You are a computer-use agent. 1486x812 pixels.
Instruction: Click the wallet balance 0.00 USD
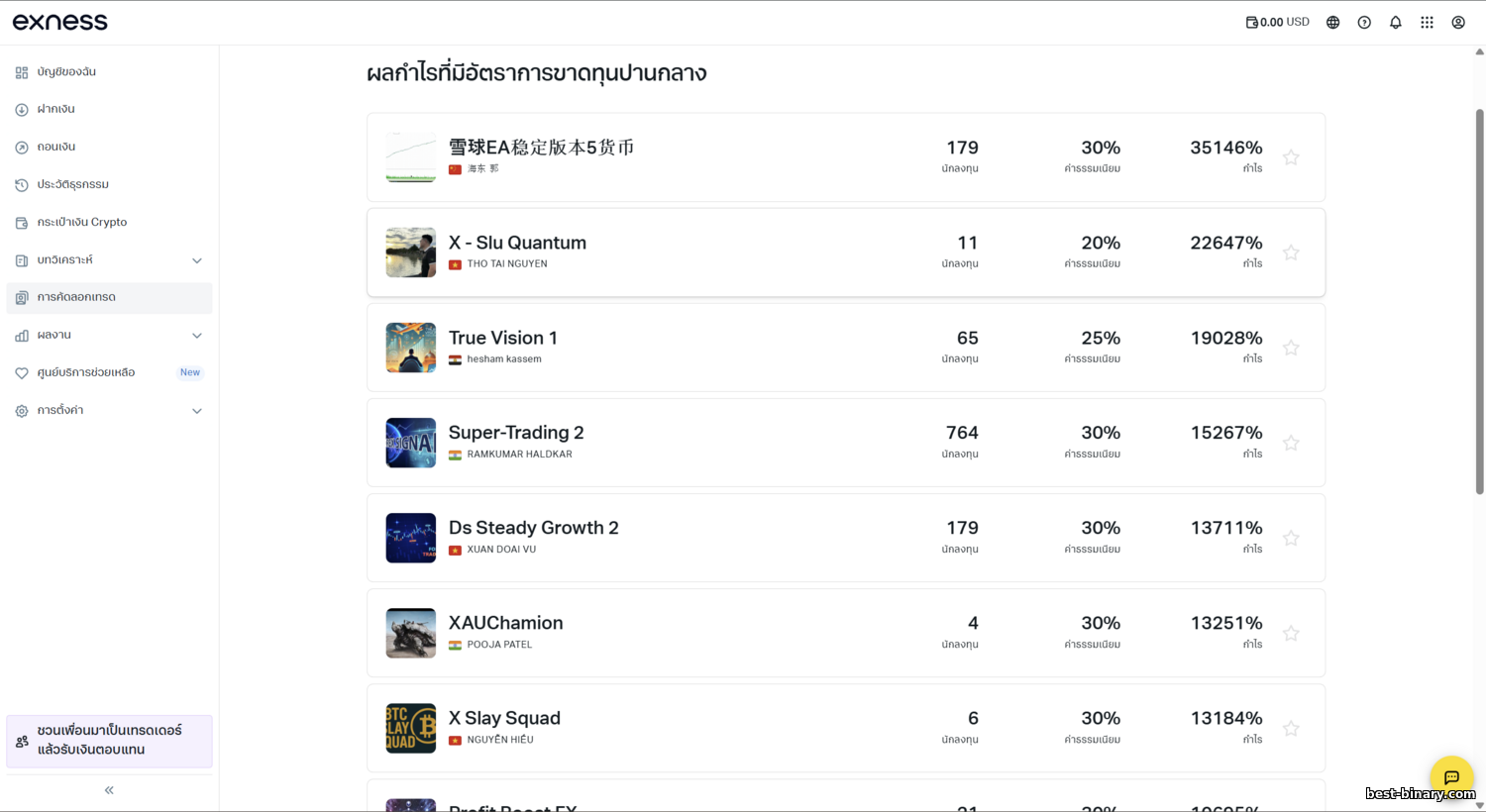(x=1277, y=22)
